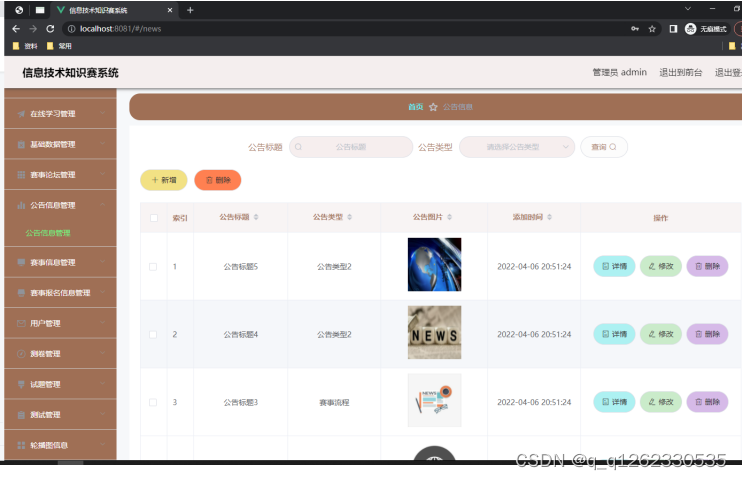This screenshot has width=742, height=480.
Task: Click the 在线学习管理 paper-plane icon
Action: coord(21,114)
